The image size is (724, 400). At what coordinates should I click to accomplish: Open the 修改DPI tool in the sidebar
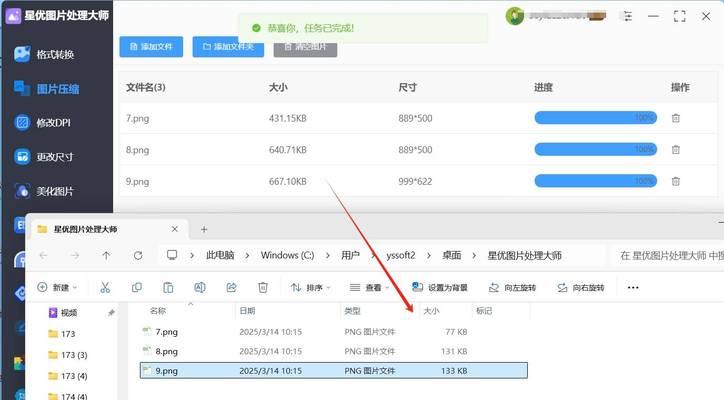(x=42, y=122)
